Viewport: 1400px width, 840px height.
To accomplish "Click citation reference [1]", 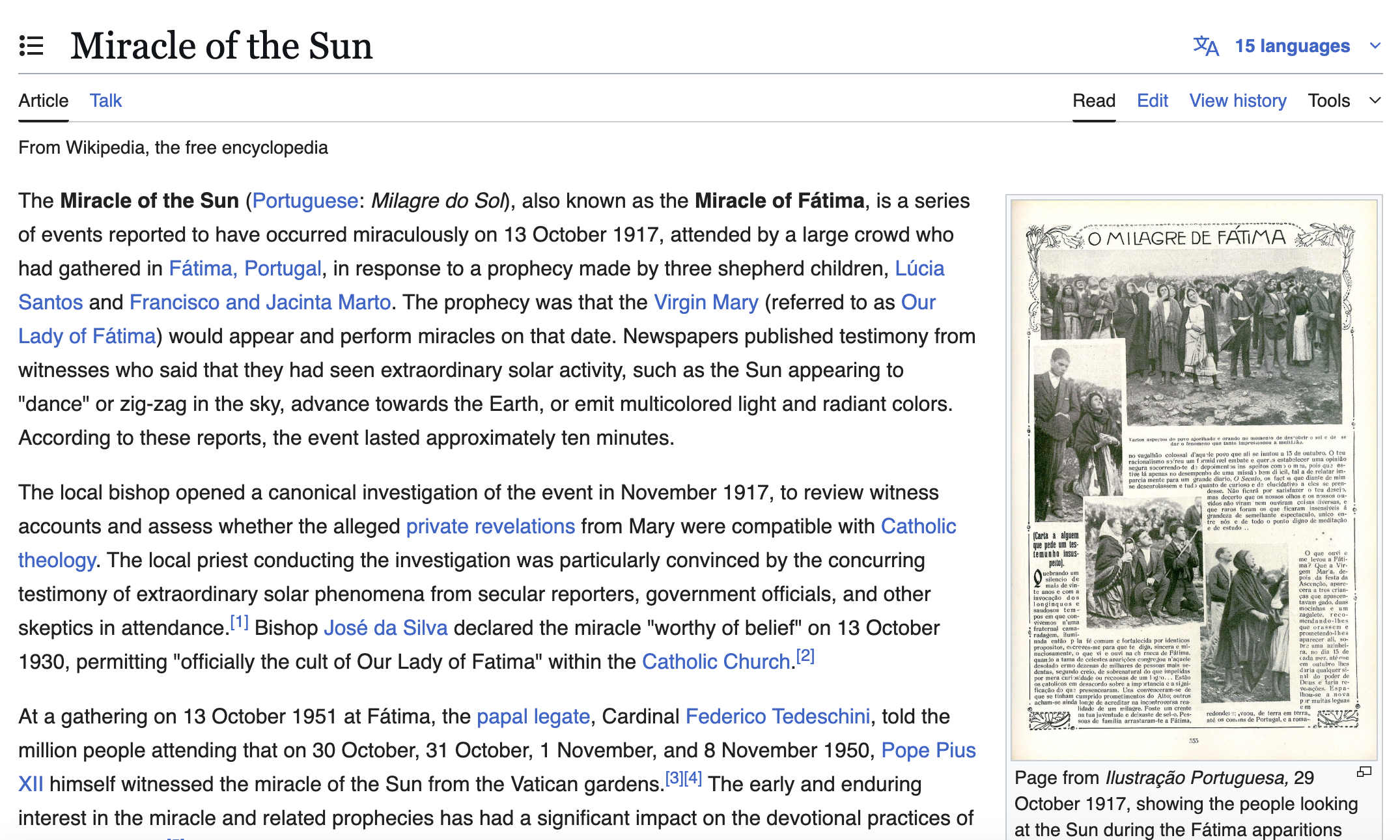I will (240, 623).
